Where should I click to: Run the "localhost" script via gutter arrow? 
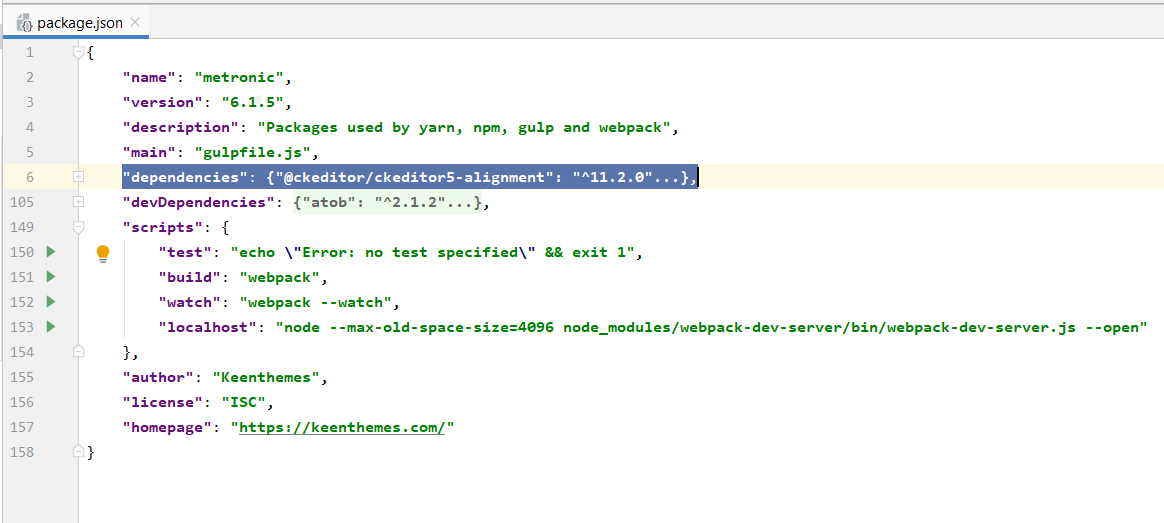coord(50,326)
